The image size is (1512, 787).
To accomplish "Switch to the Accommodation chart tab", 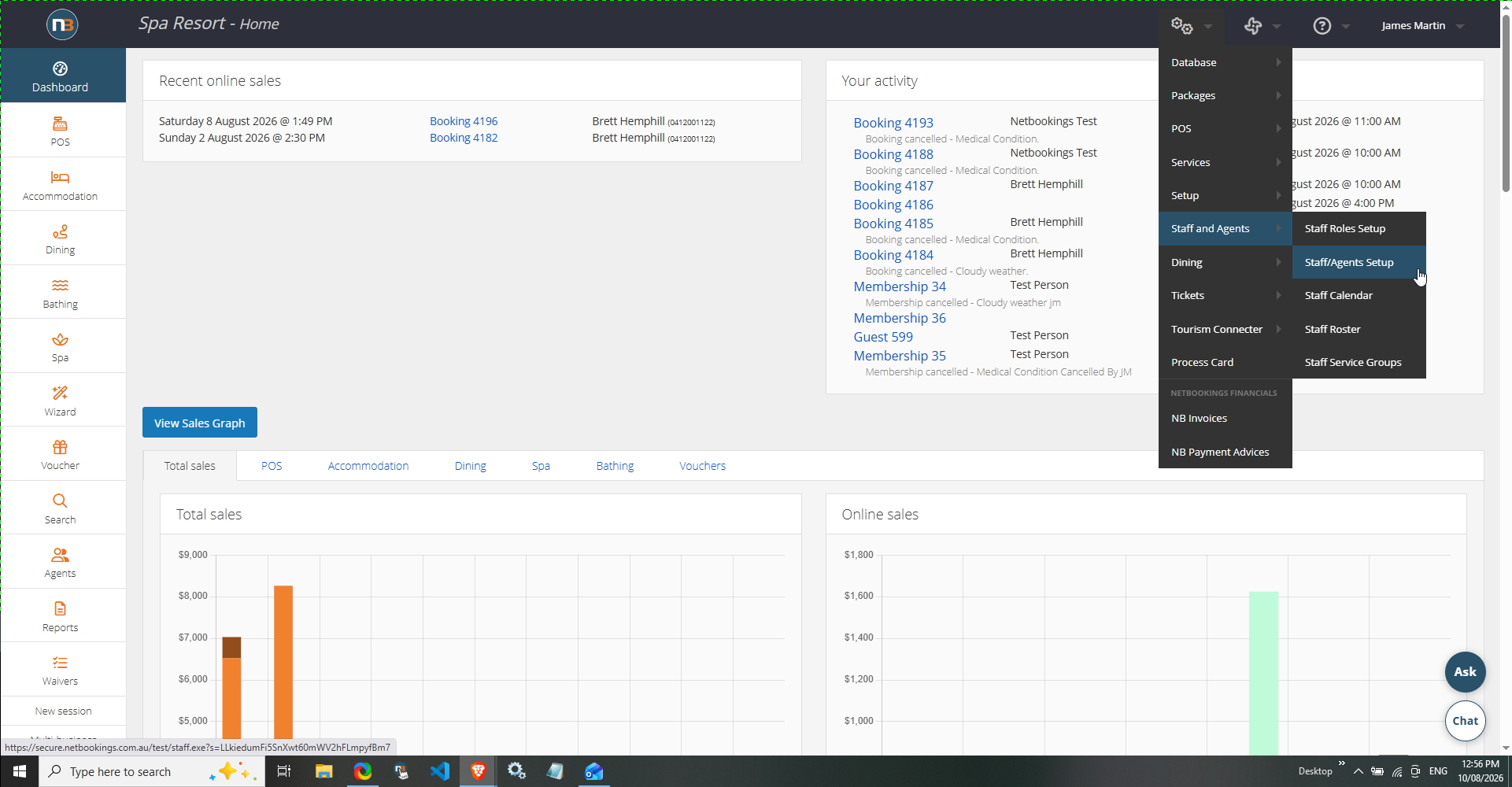I will [x=368, y=466].
